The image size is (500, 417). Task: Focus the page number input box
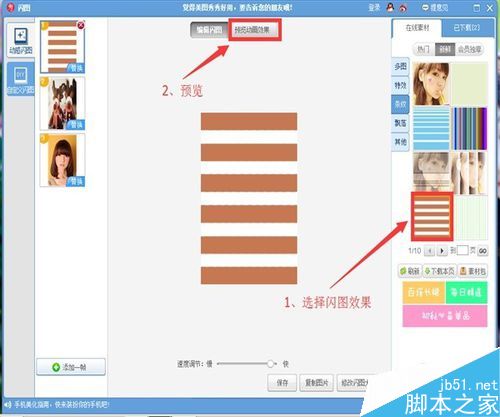pyautogui.click(x=462, y=250)
